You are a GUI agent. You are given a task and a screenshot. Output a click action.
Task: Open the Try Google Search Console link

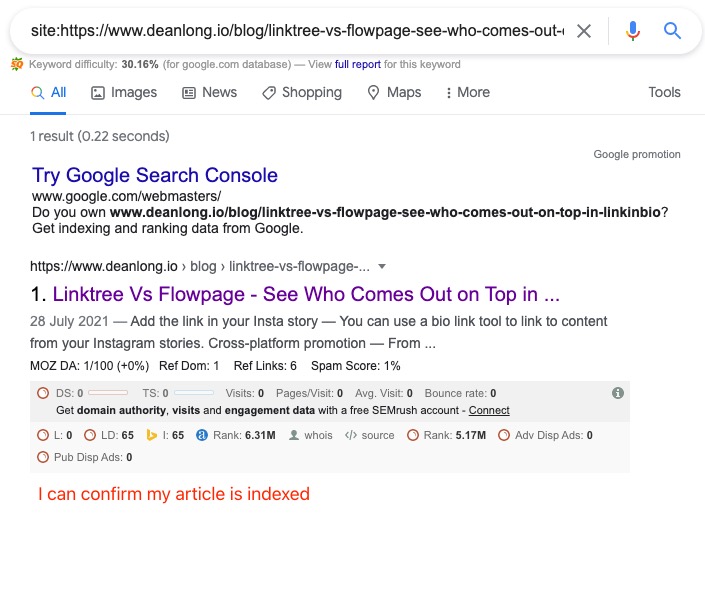(x=155, y=175)
